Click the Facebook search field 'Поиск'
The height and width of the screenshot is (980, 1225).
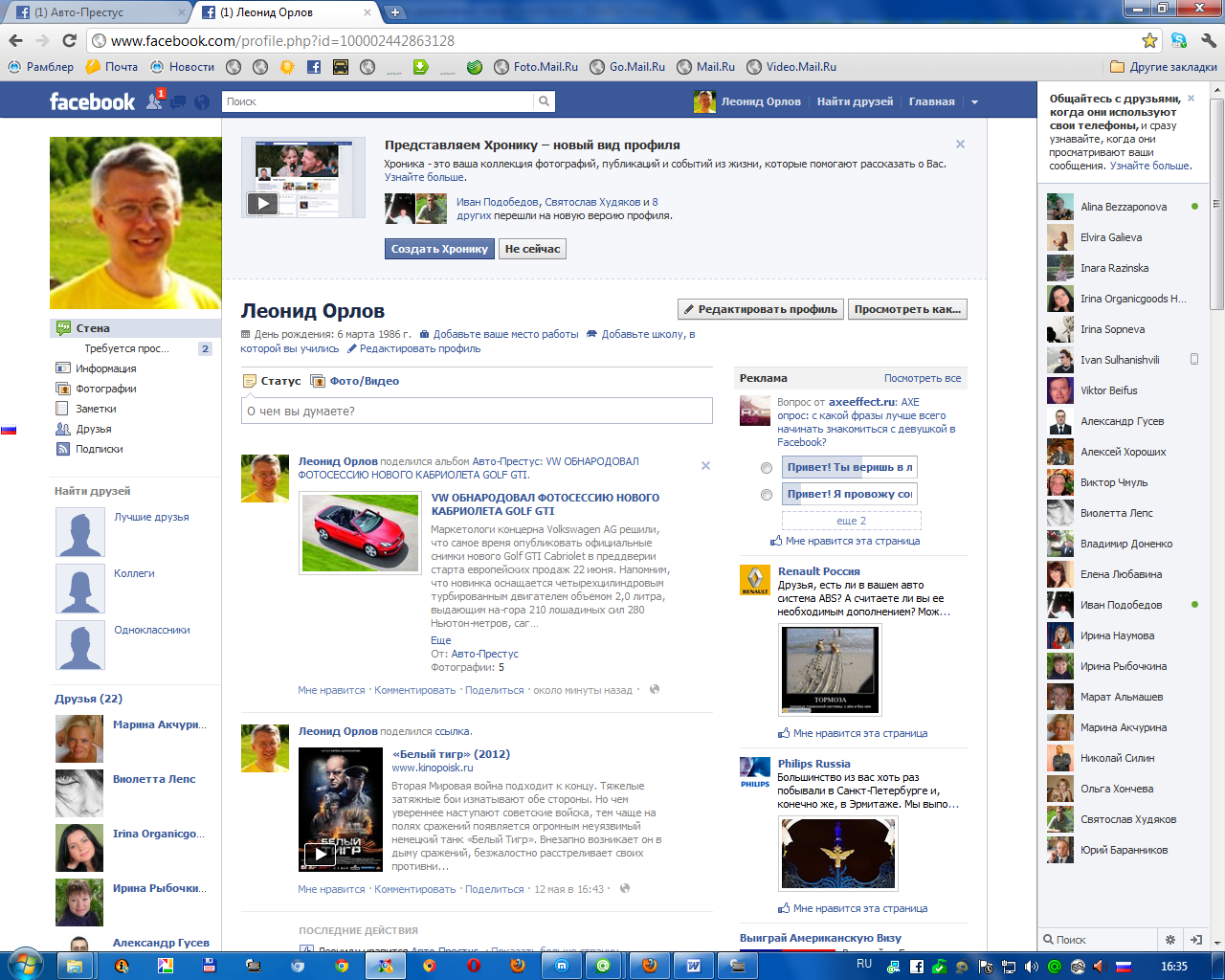[x=377, y=101]
